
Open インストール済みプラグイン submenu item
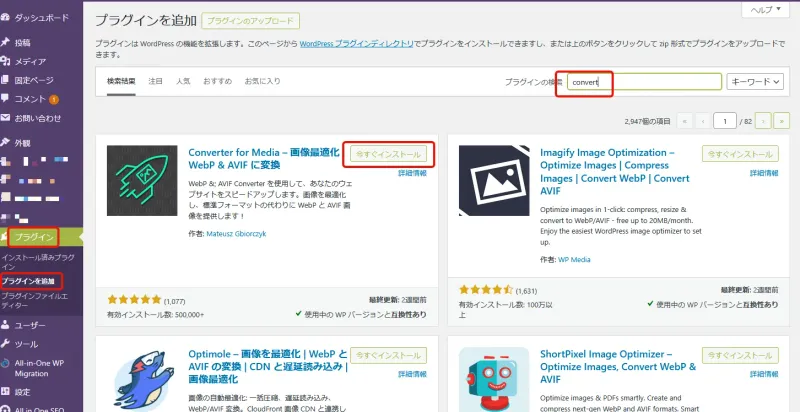[38, 262]
